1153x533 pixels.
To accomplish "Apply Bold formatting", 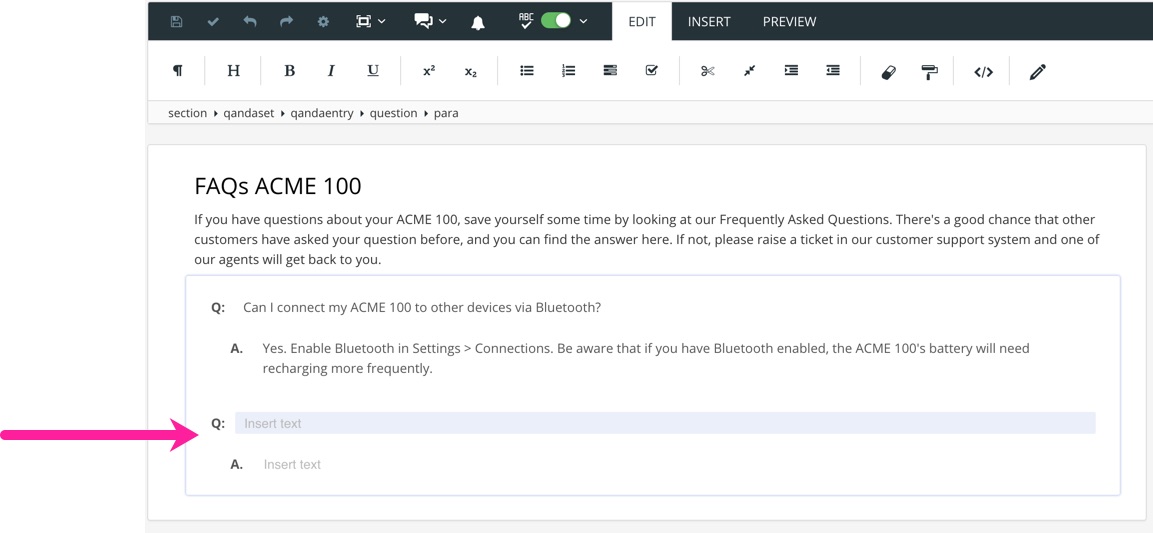I will pos(289,71).
